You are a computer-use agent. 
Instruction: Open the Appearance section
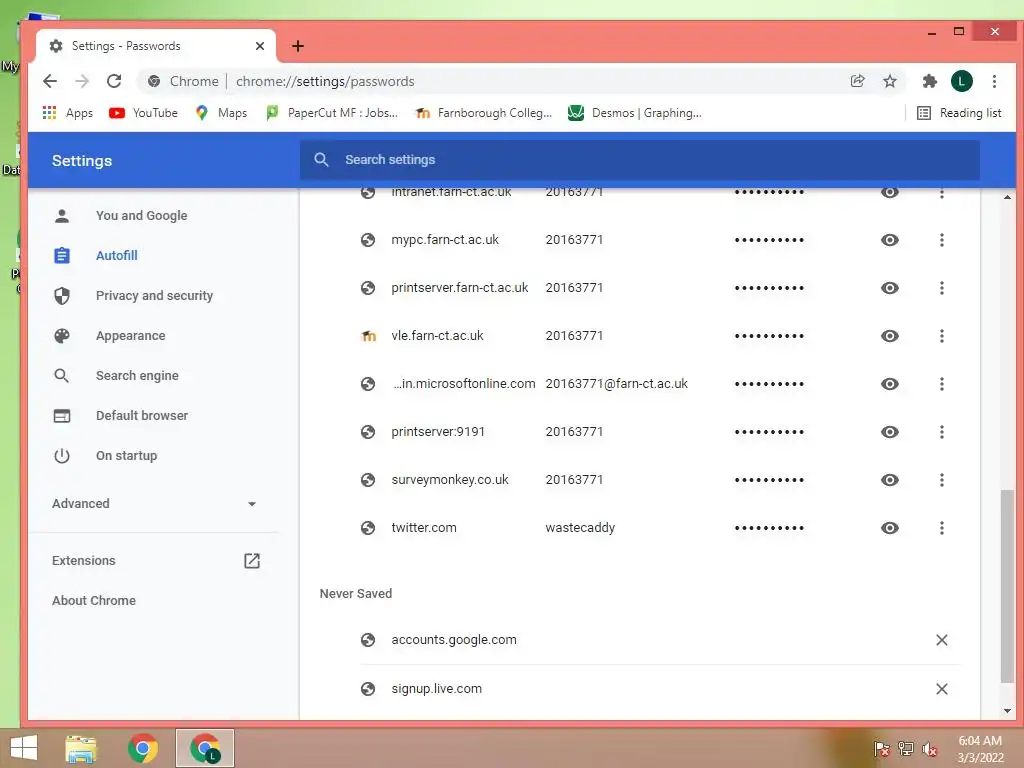pyautogui.click(x=130, y=336)
